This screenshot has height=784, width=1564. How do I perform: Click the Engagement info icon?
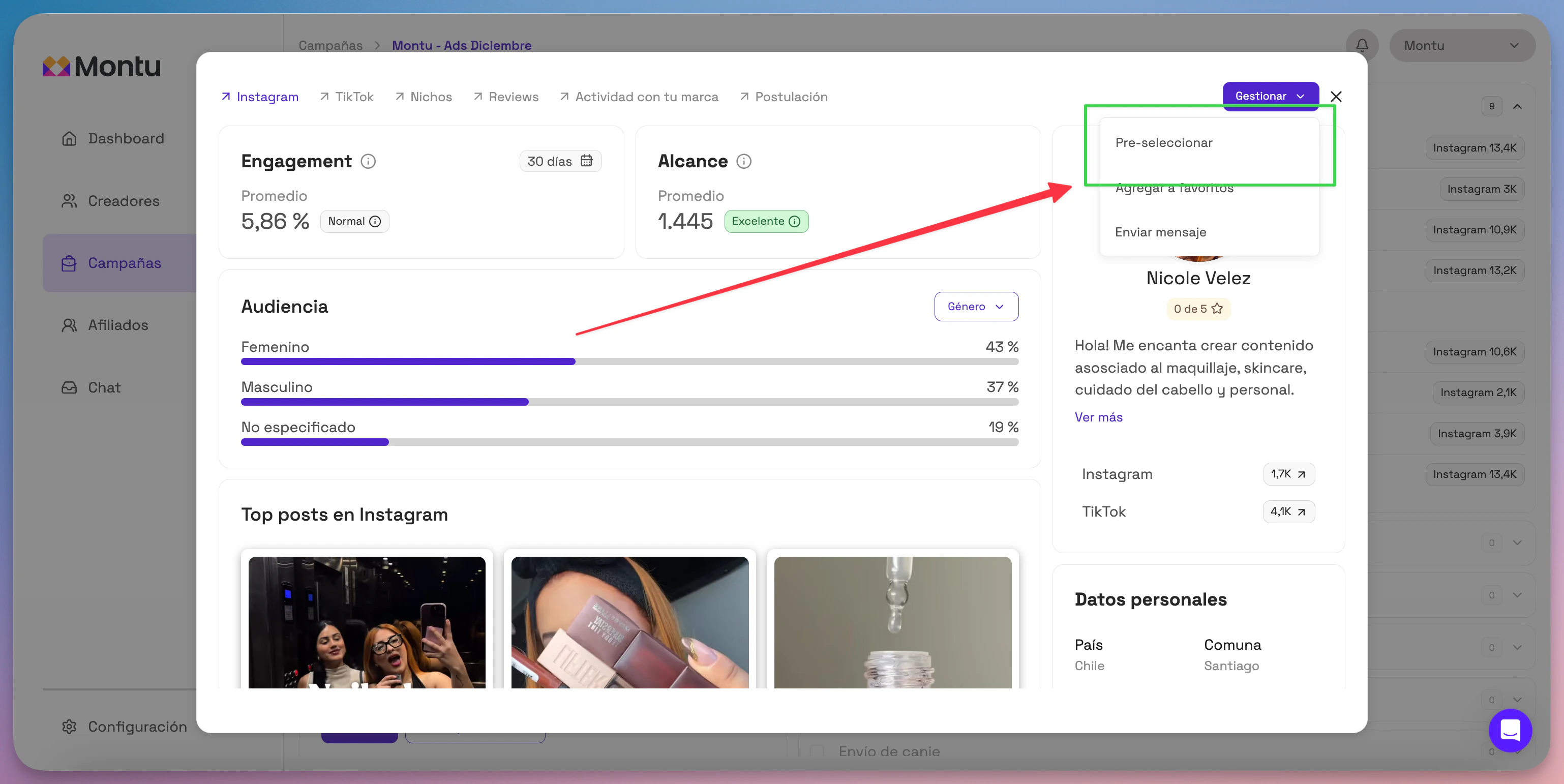[368, 161]
